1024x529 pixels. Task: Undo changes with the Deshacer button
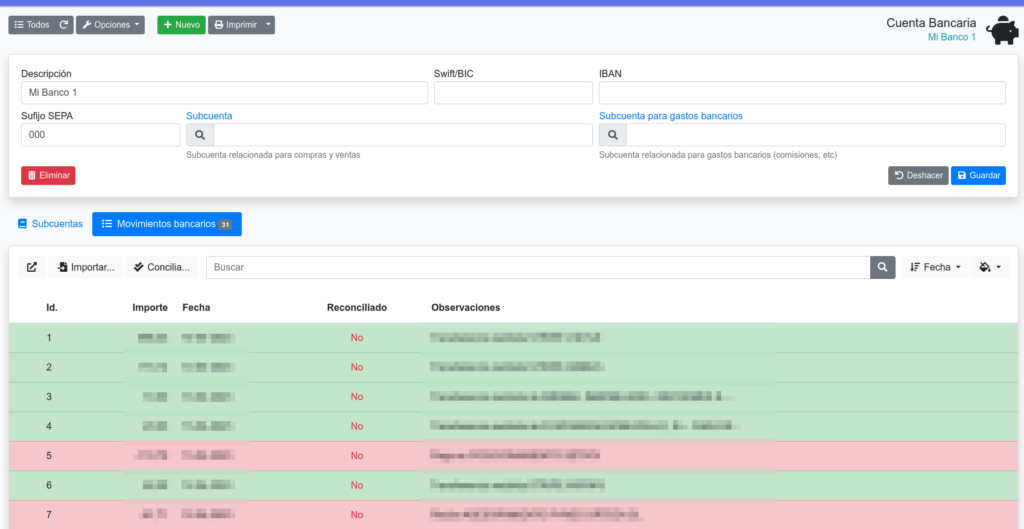point(917,175)
